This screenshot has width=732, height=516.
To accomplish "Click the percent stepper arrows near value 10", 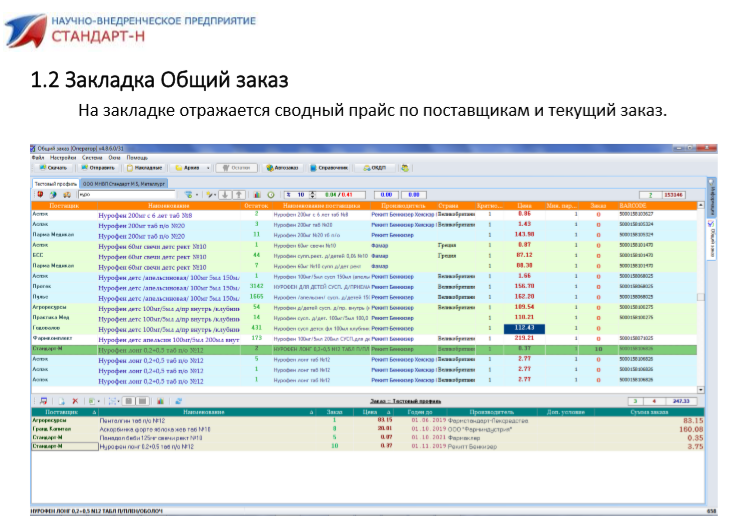I will tap(312, 195).
